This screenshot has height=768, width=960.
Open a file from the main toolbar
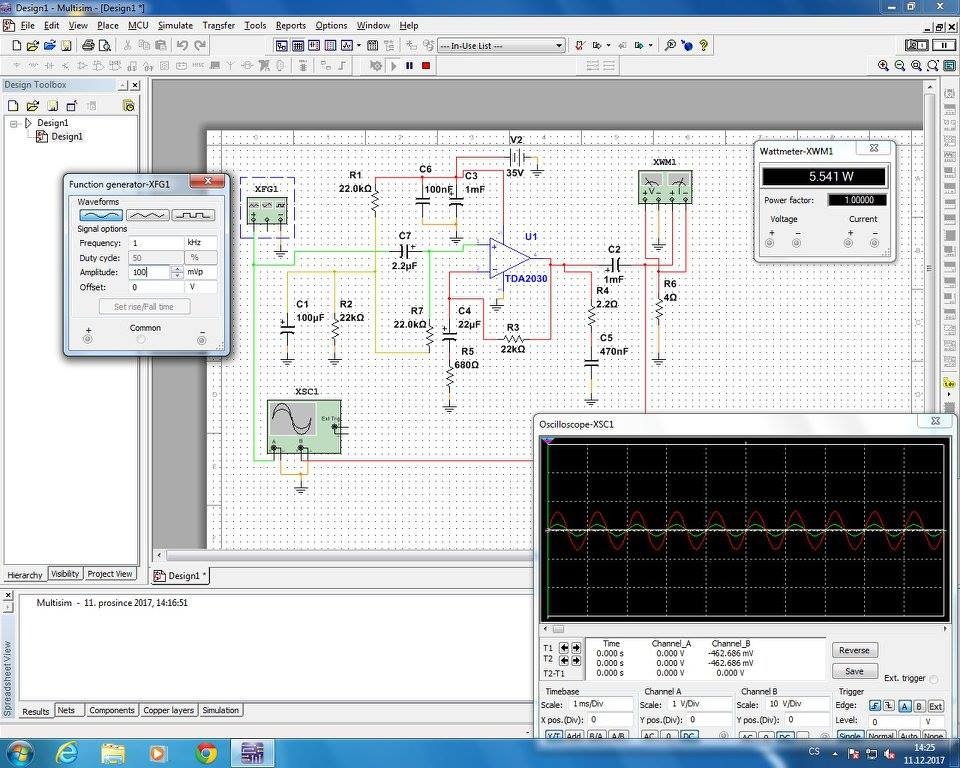(33, 45)
